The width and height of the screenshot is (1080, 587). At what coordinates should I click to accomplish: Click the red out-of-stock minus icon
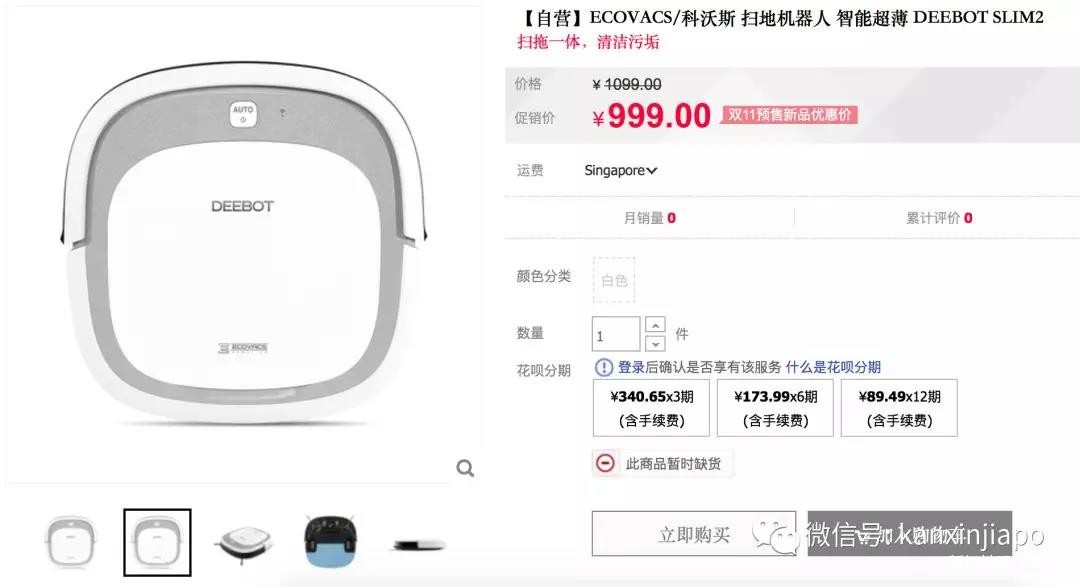[x=605, y=463]
